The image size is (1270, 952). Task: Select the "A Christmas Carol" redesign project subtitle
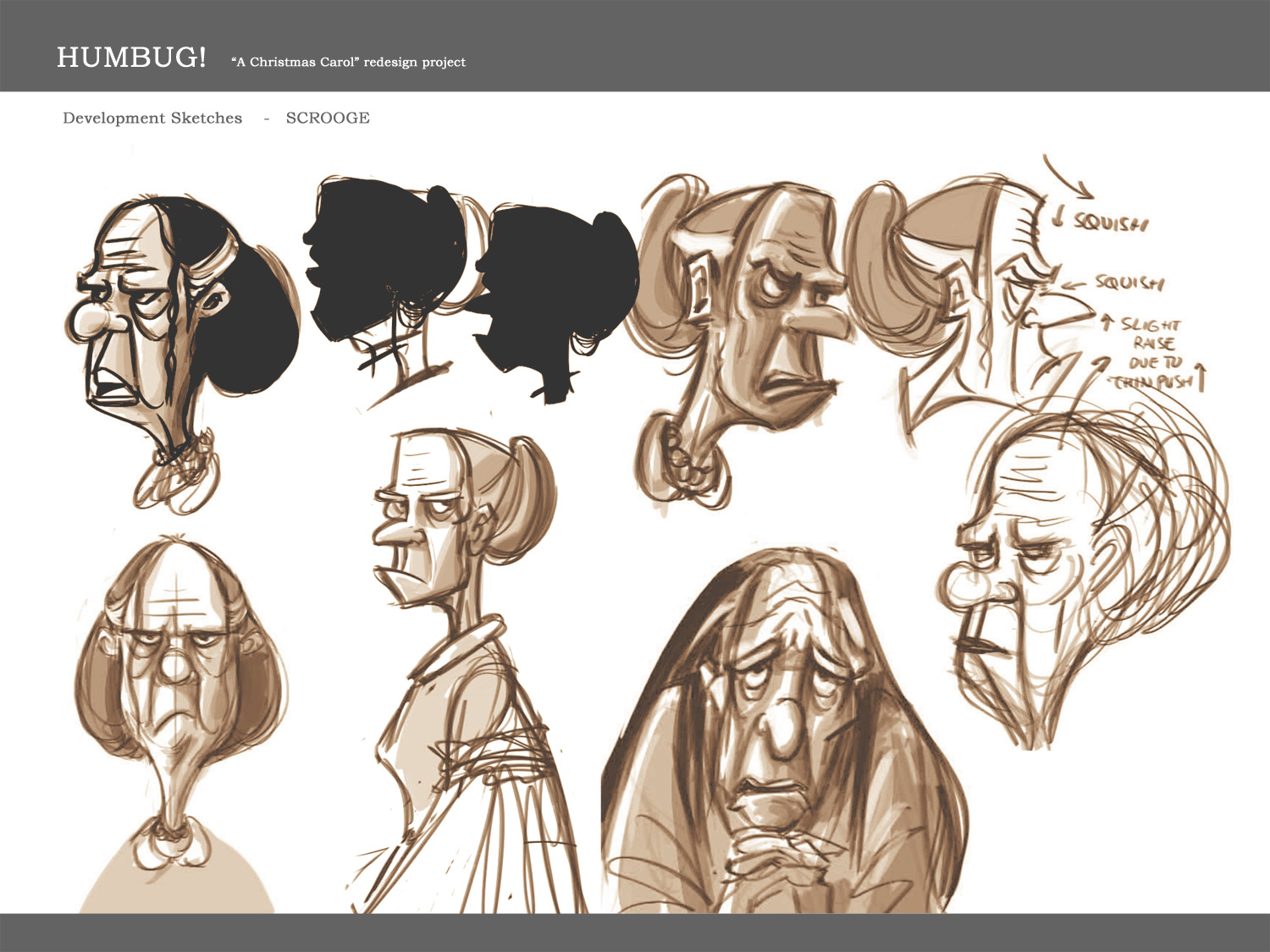click(348, 62)
